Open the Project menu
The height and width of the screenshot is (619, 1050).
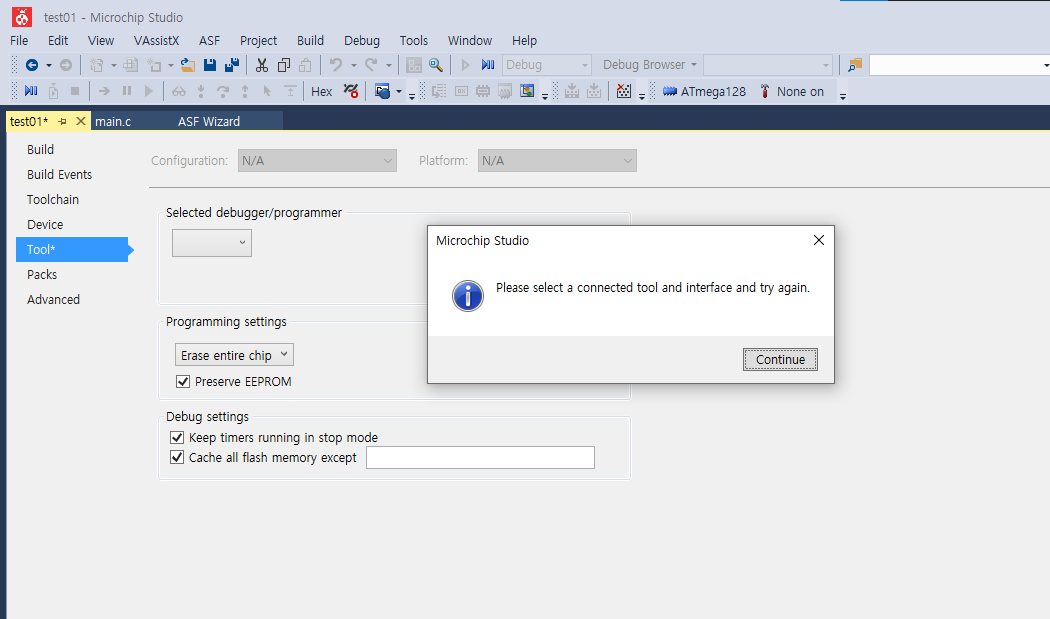(258, 40)
